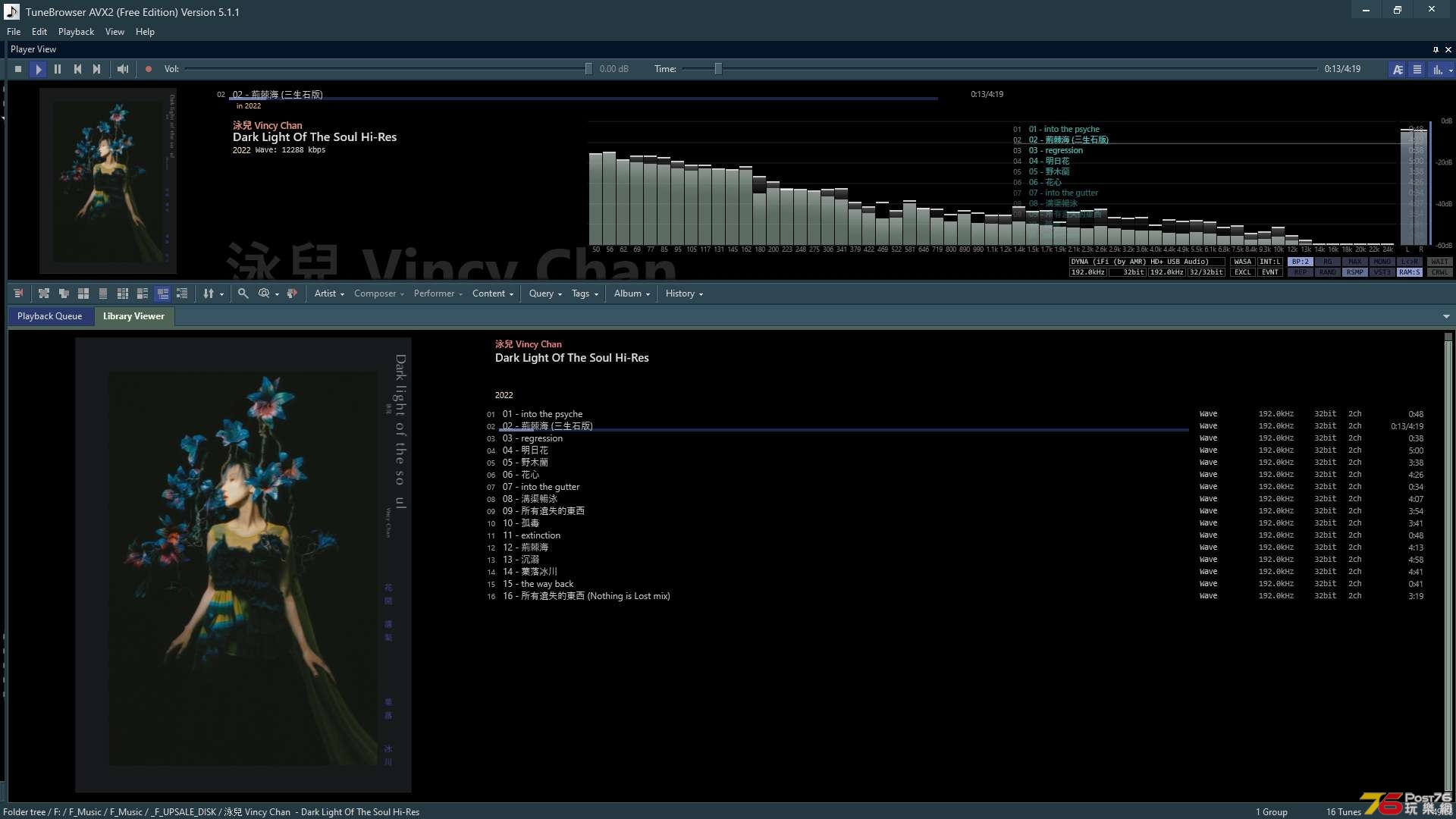
Task: Select the highlighted album-with-tracks view icon
Action: pos(162,293)
